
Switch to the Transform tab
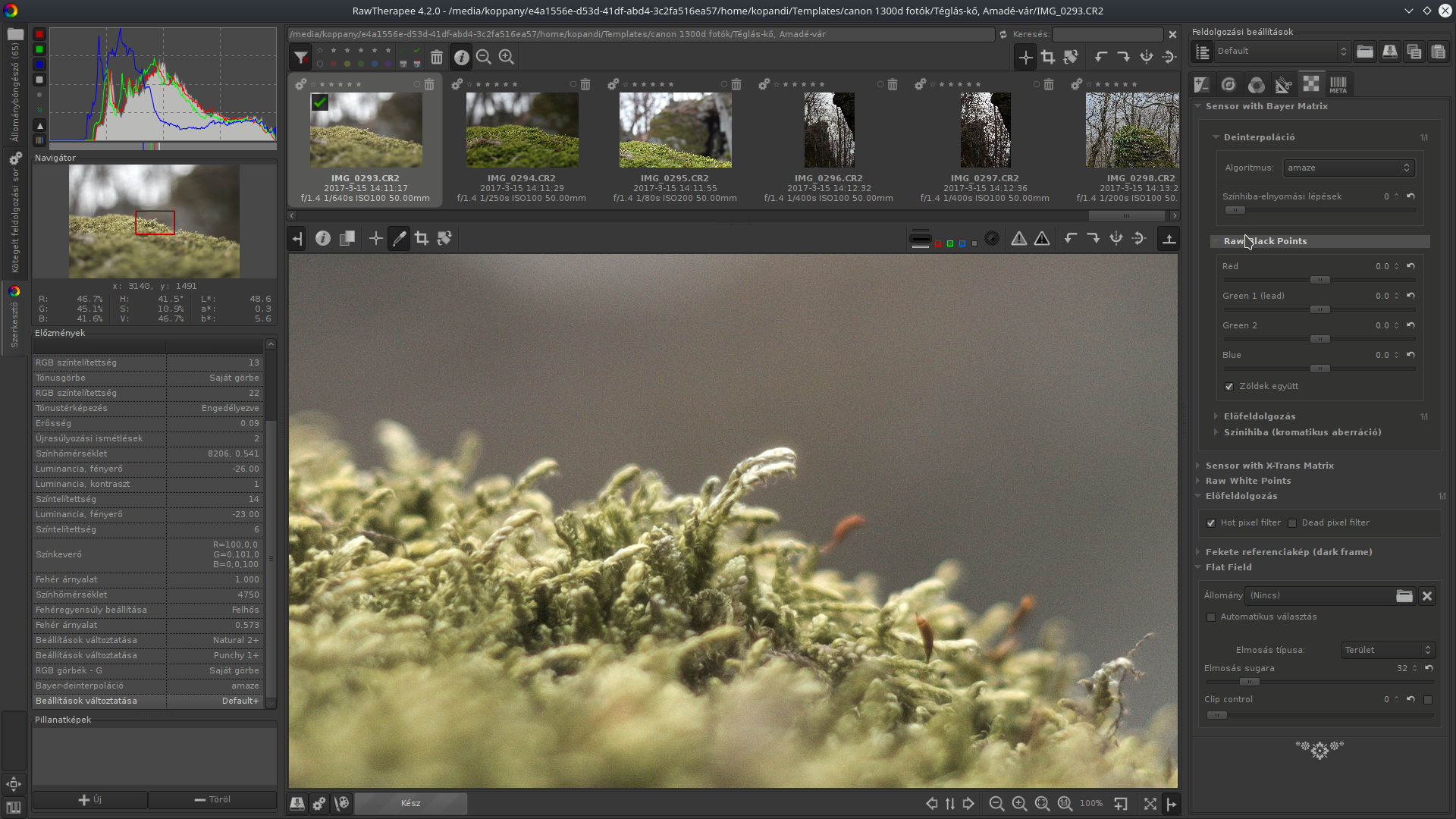point(1283,84)
